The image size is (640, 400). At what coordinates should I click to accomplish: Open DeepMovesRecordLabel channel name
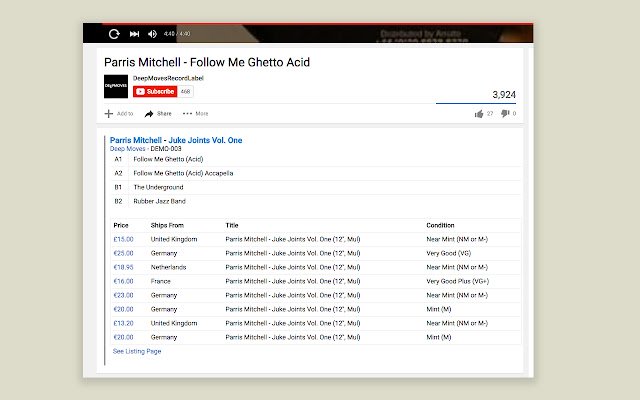pyautogui.click(x=168, y=78)
